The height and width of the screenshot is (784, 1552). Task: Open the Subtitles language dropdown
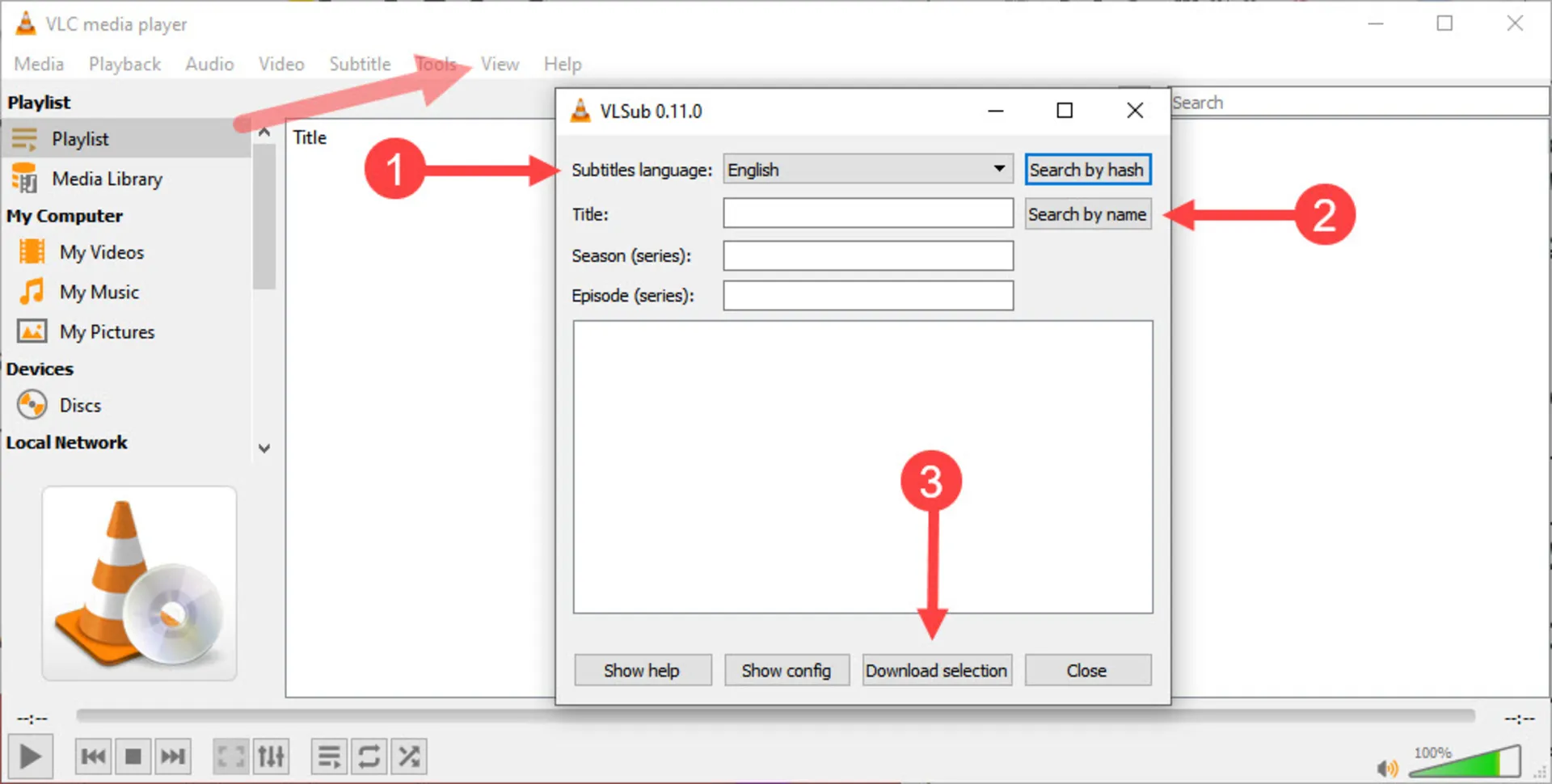coord(1000,169)
